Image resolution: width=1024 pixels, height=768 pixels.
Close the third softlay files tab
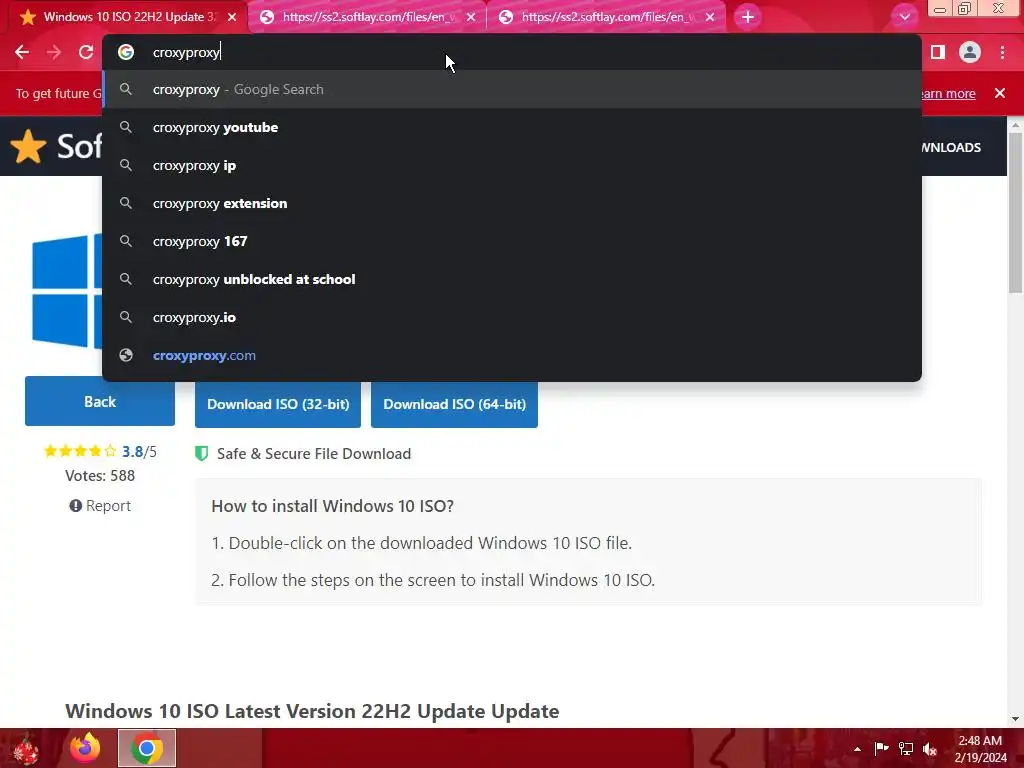(710, 17)
